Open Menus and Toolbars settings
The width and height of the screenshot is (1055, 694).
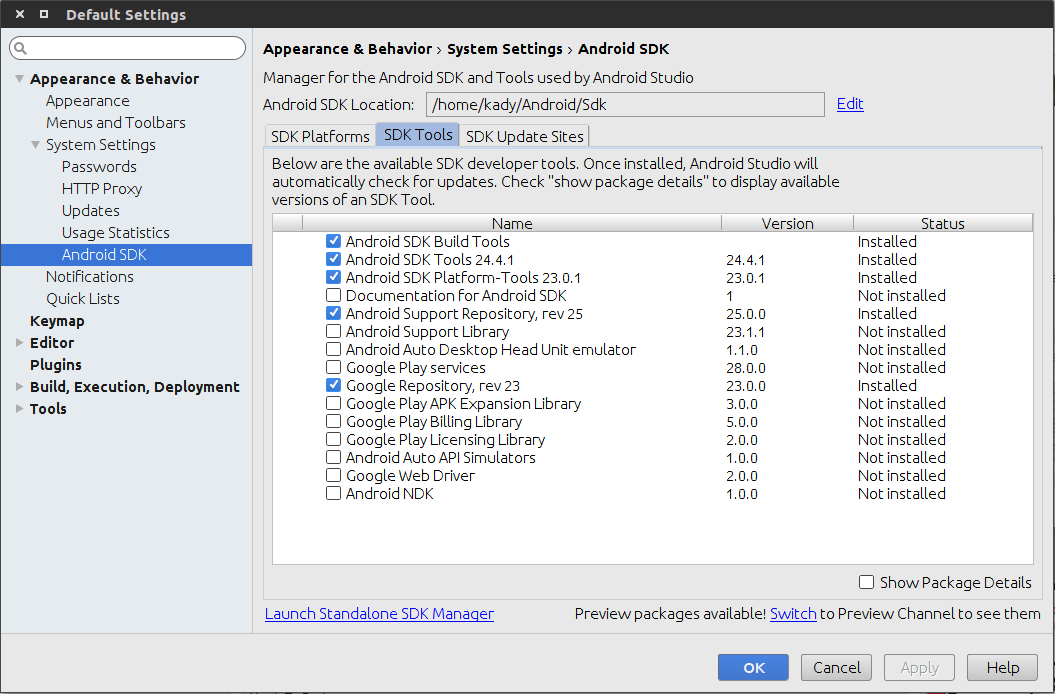(x=116, y=123)
